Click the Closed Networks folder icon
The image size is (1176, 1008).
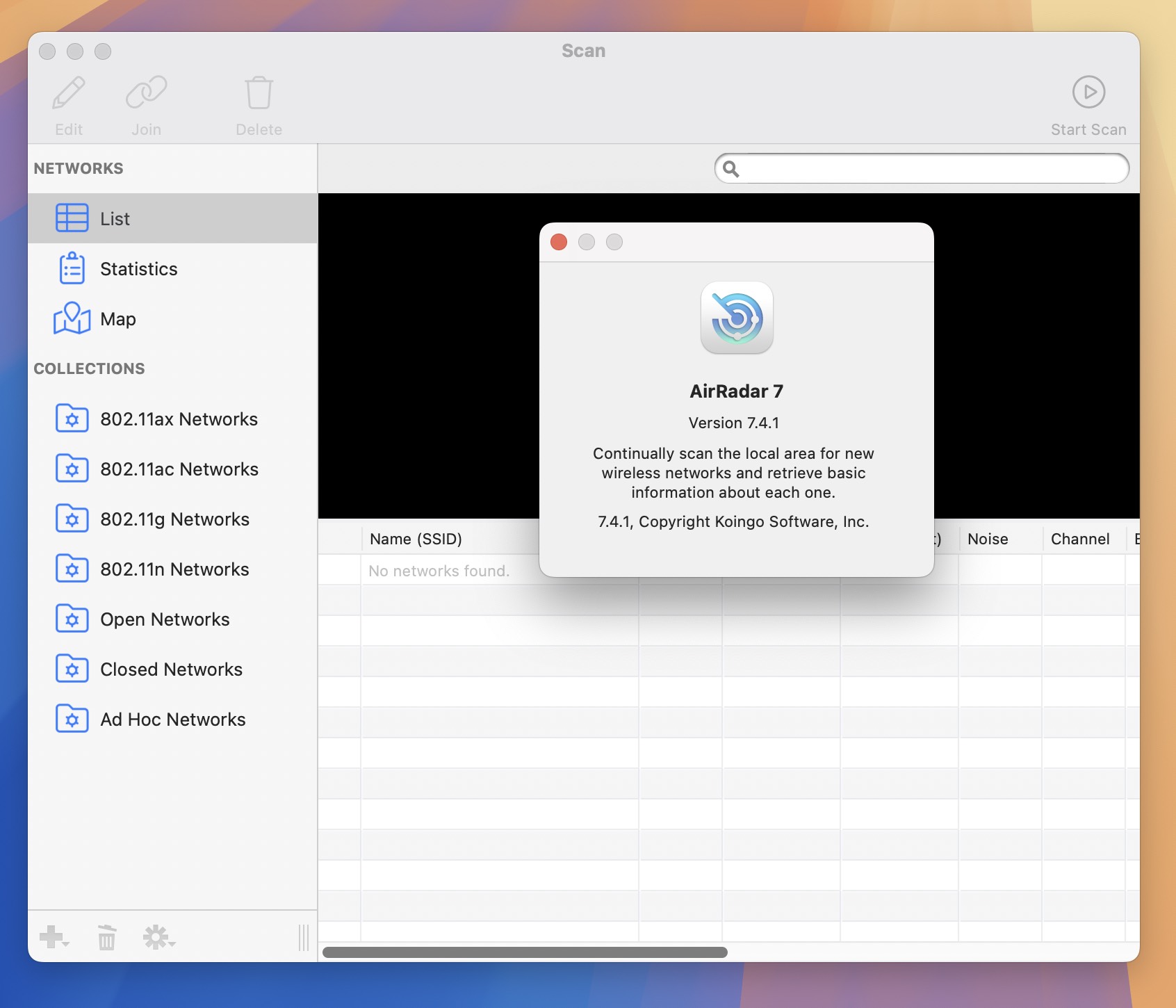coord(72,669)
